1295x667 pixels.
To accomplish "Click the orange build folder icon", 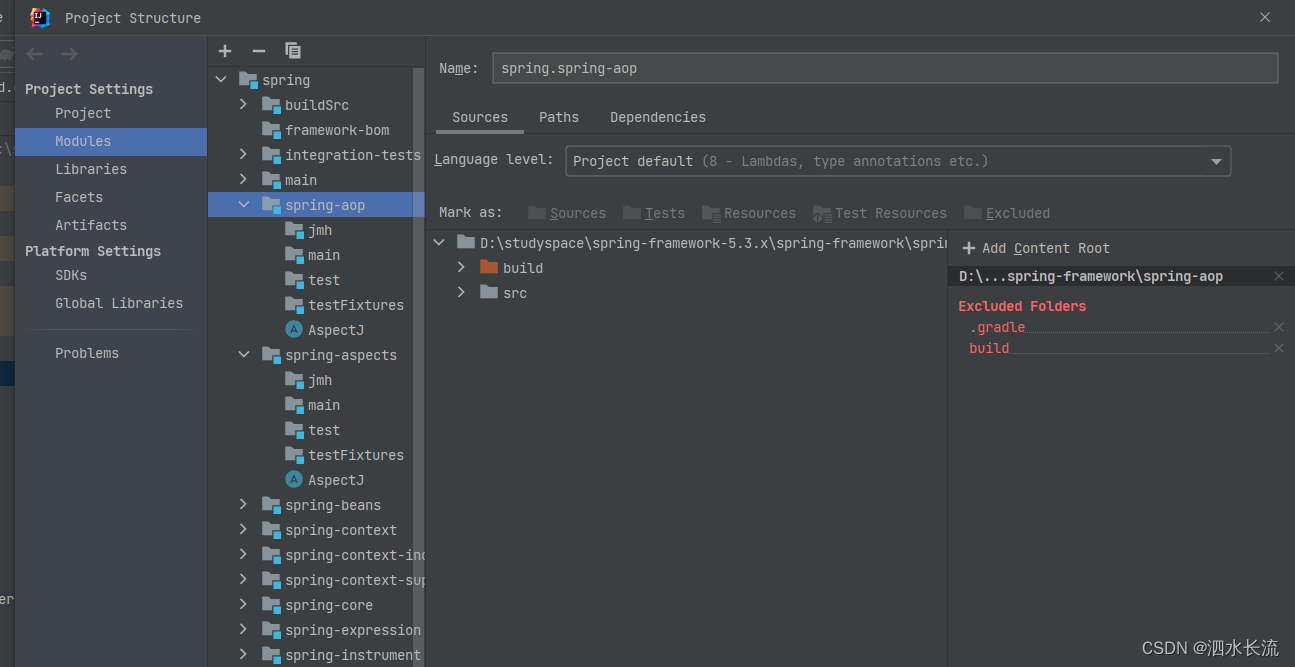I will 489,267.
